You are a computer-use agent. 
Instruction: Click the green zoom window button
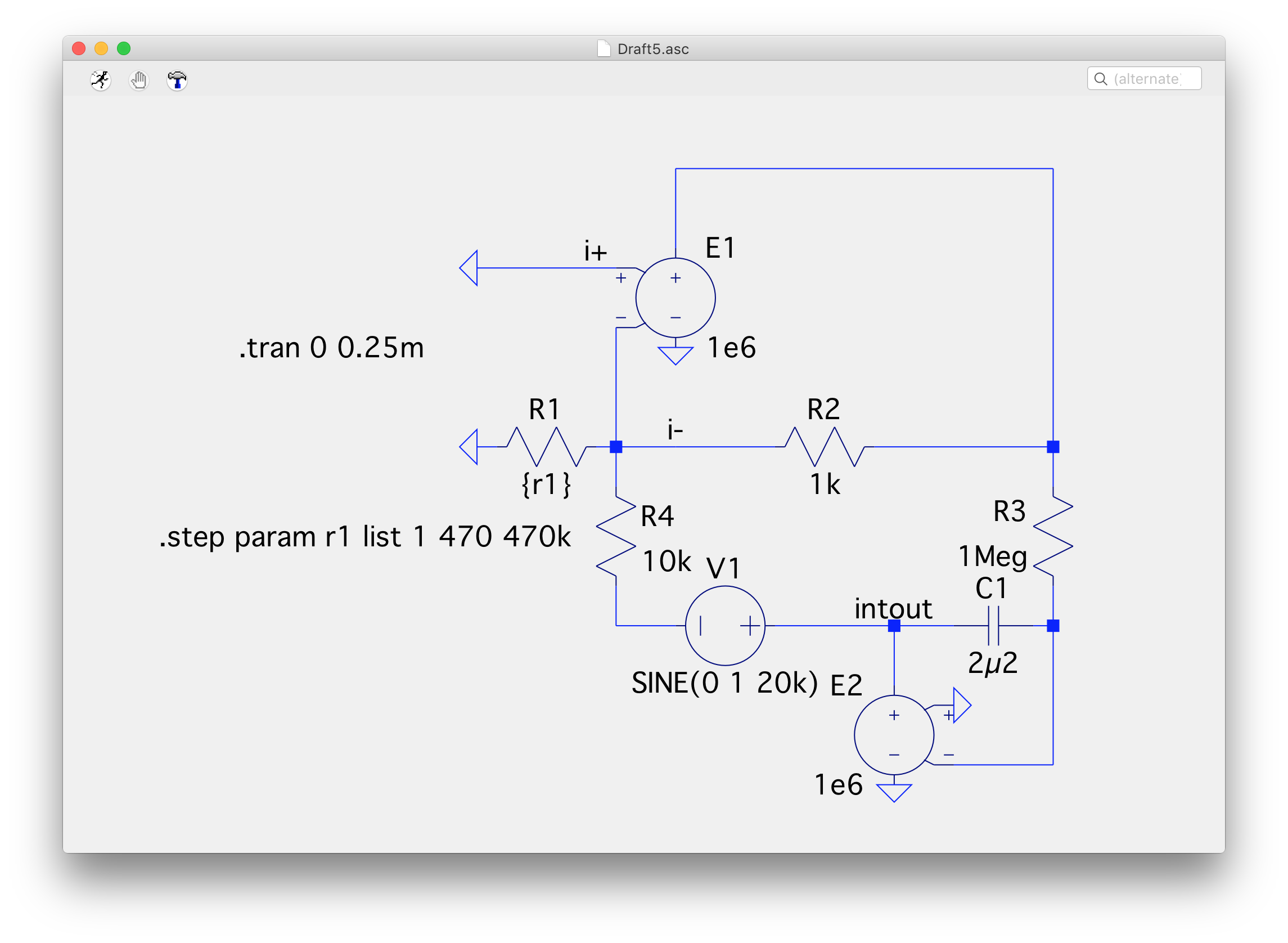tap(124, 48)
